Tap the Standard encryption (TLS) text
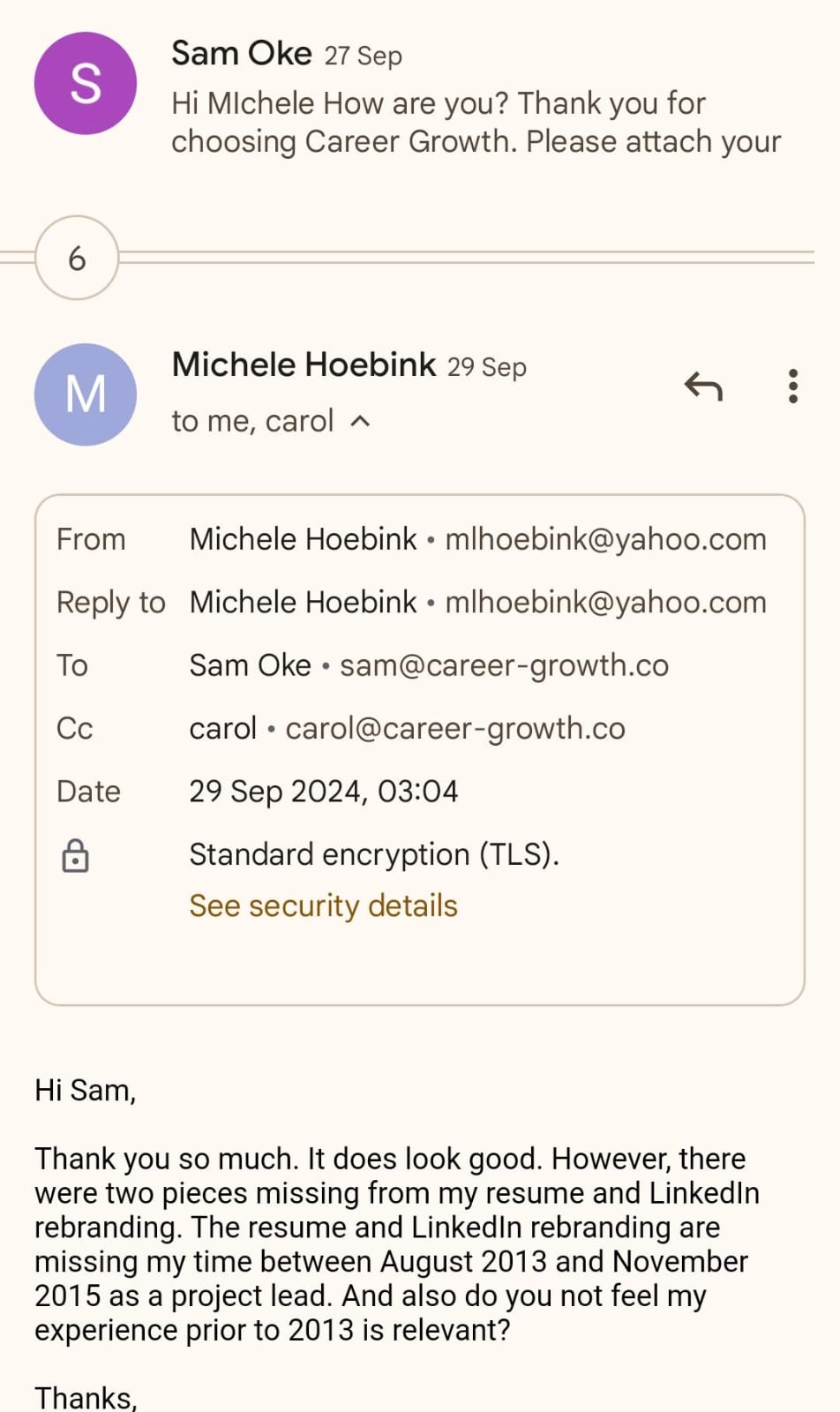 [x=374, y=854]
